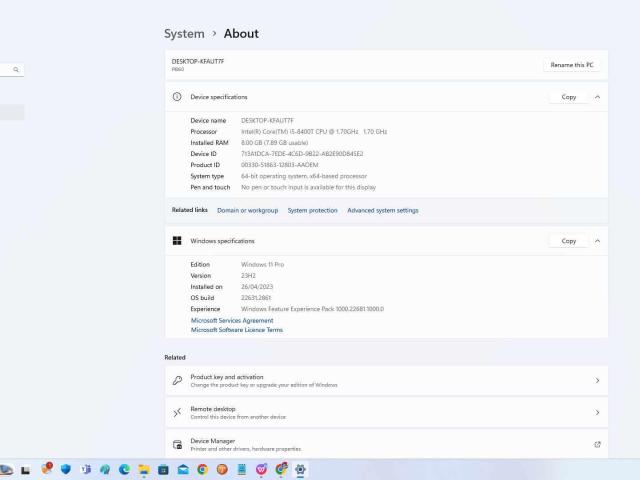Copy the Device specifications
Screen dimensions: 640x480
[569, 97]
